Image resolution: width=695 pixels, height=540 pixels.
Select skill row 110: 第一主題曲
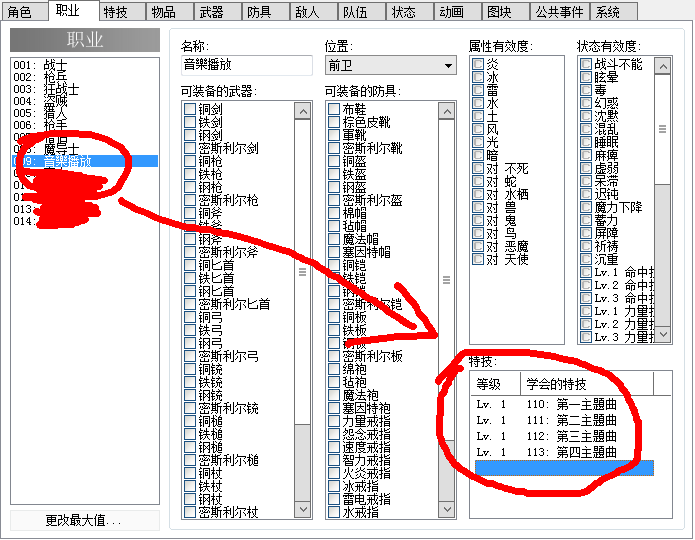tap(564, 404)
